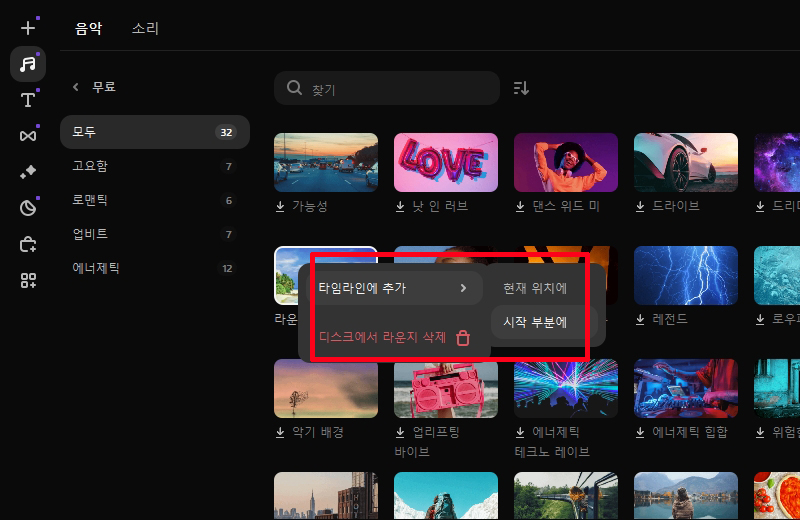Go back using arrow beside 무료

pos(76,87)
